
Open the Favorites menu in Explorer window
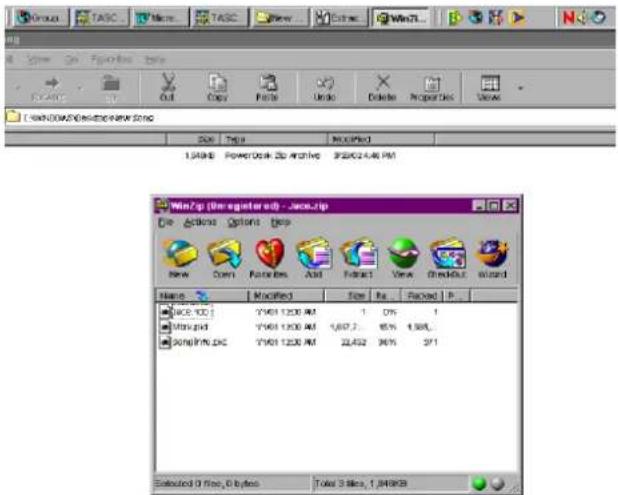pyautogui.click(x=112, y=60)
